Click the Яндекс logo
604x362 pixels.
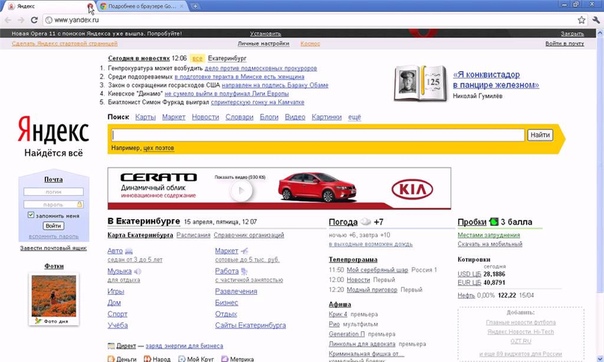(53, 130)
